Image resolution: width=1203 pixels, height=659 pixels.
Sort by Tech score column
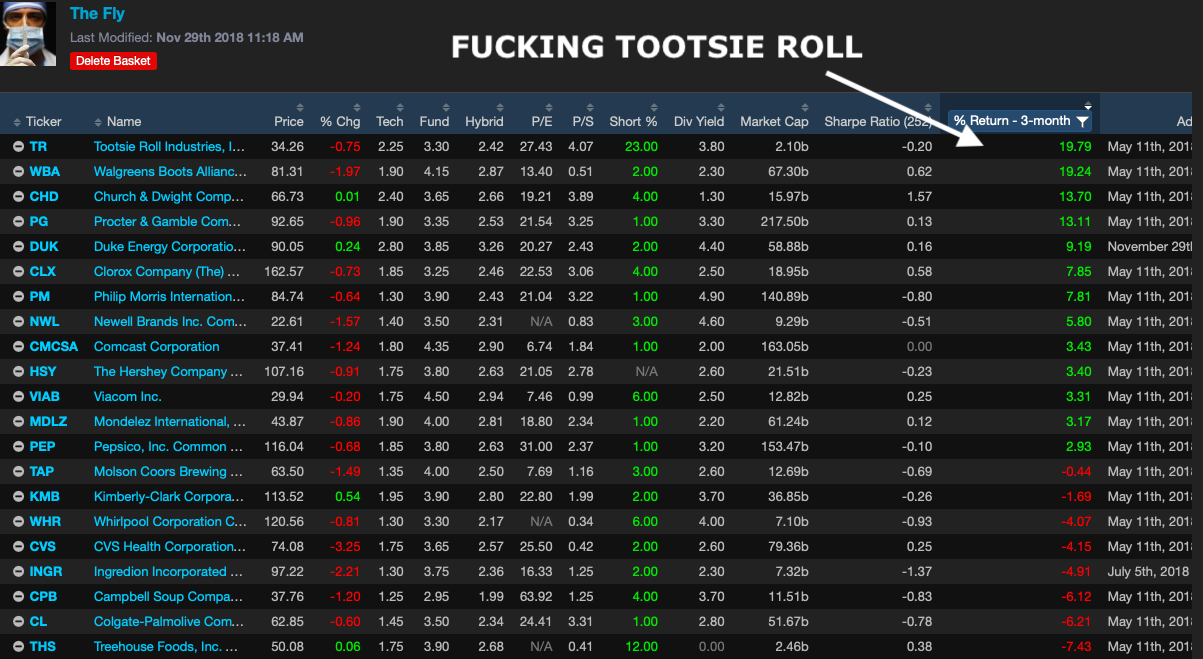point(390,121)
